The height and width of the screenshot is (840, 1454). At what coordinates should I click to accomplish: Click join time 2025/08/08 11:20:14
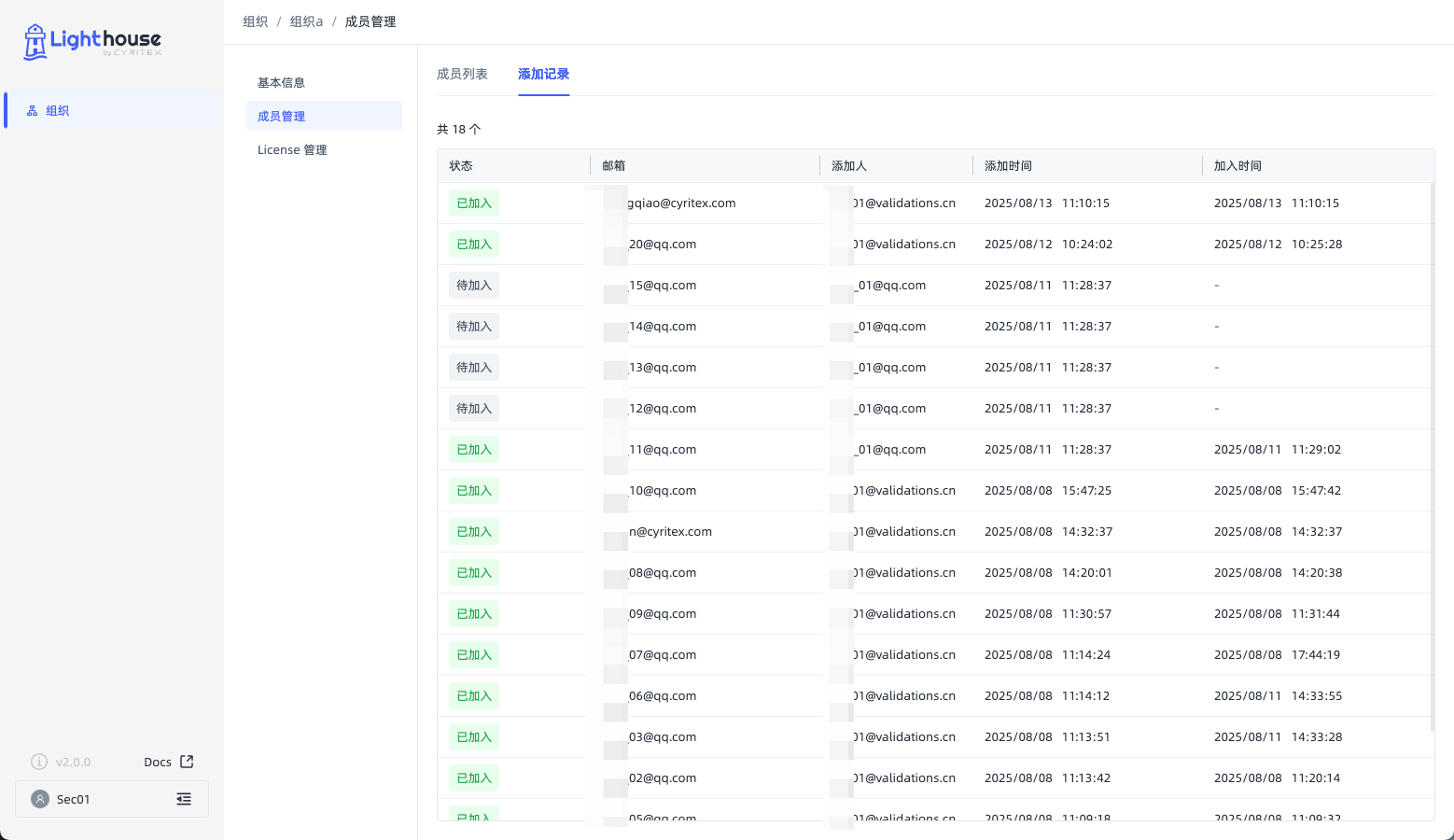[x=1277, y=777]
